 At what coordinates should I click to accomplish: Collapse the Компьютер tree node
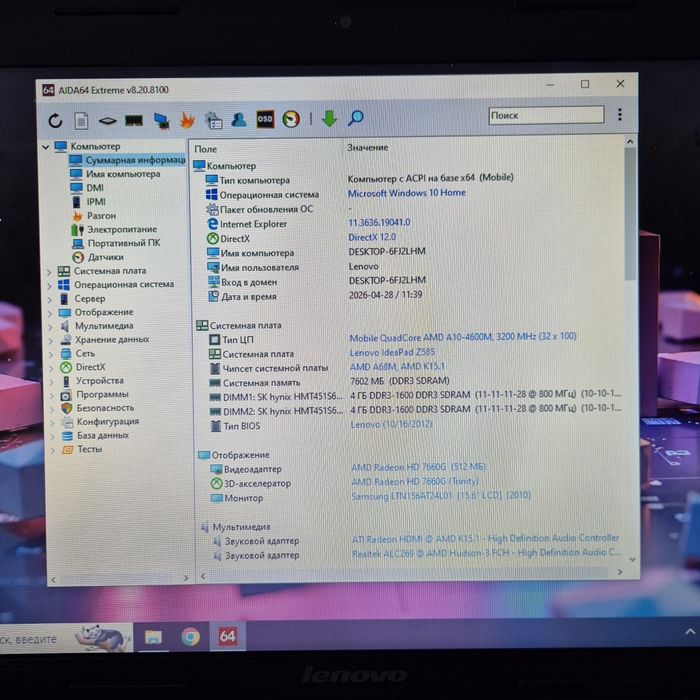46,146
